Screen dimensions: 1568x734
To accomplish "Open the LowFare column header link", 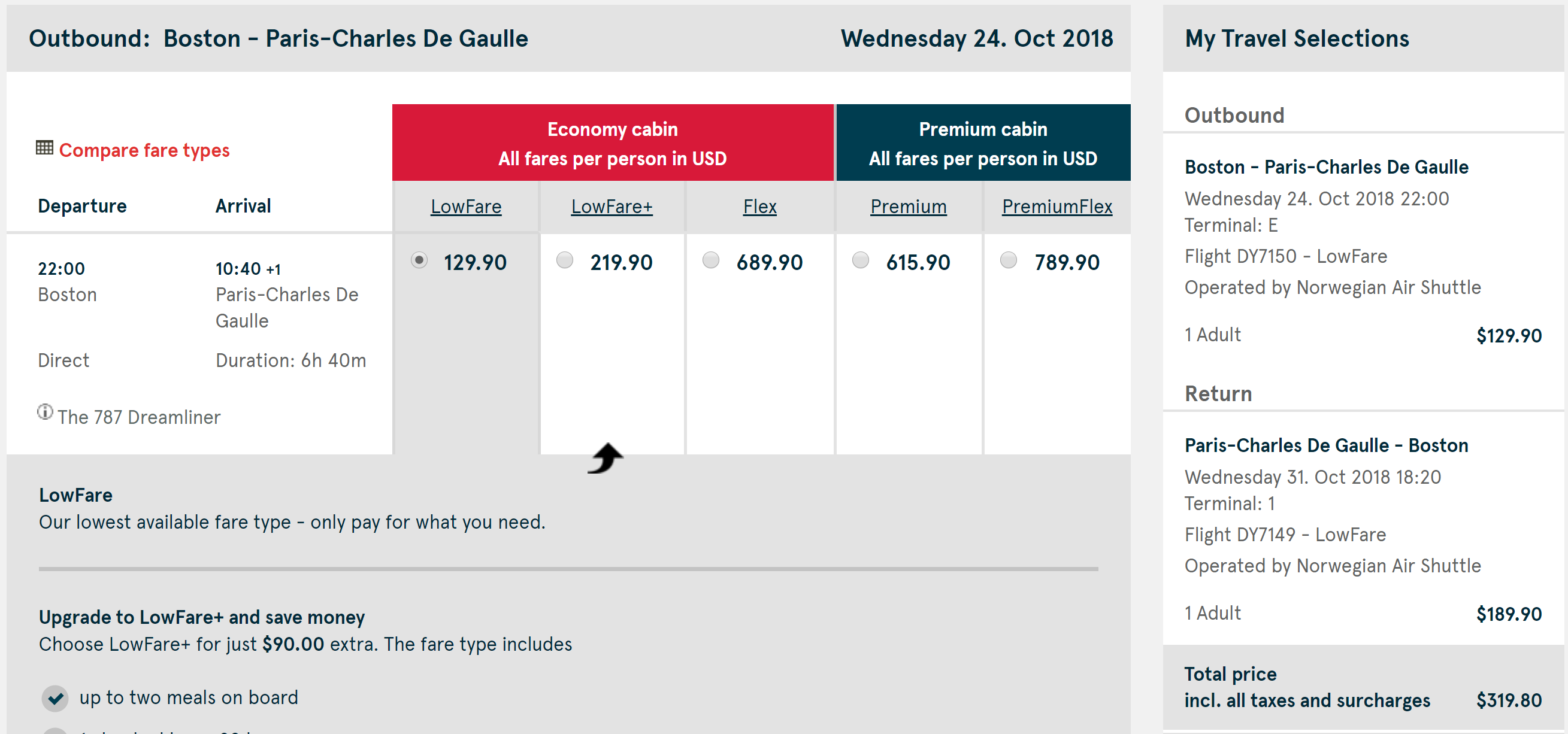I will (465, 207).
